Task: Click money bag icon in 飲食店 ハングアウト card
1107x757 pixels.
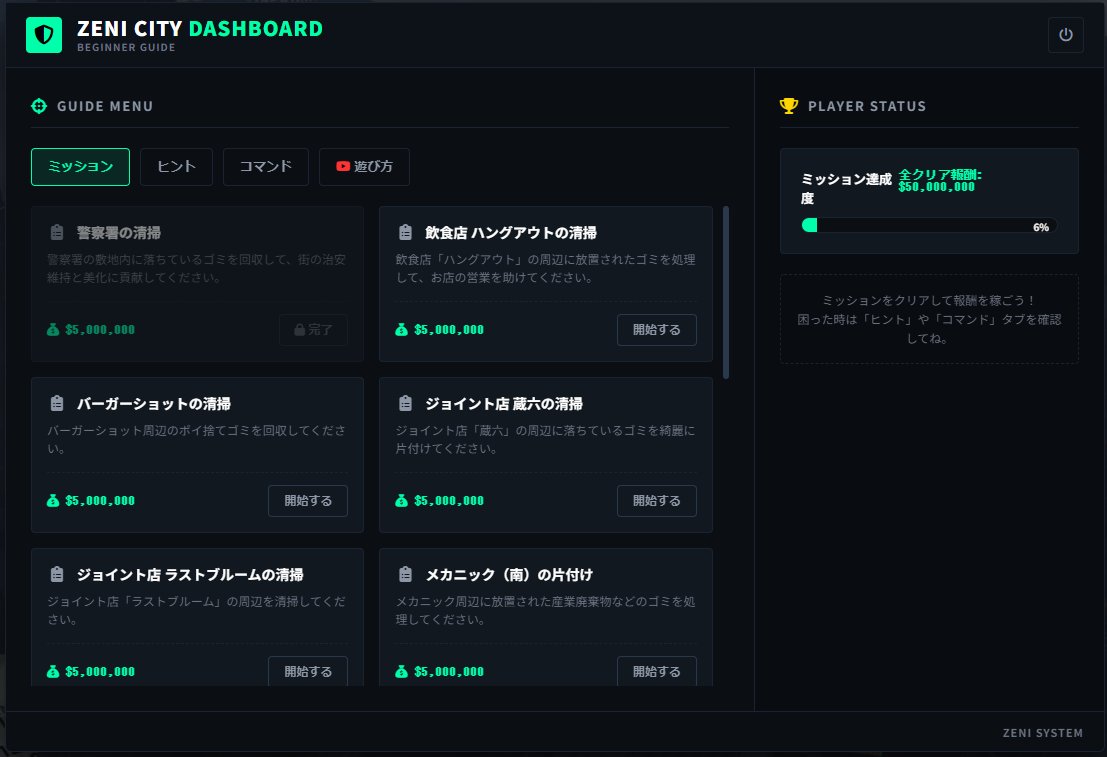Action: [x=402, y=330]
